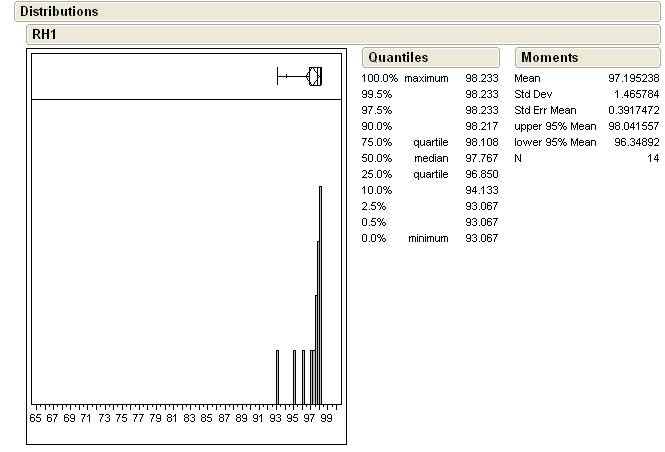Click the box plot's left whisker end
Screen dimensions: 665x452
(x=278, y=76)
